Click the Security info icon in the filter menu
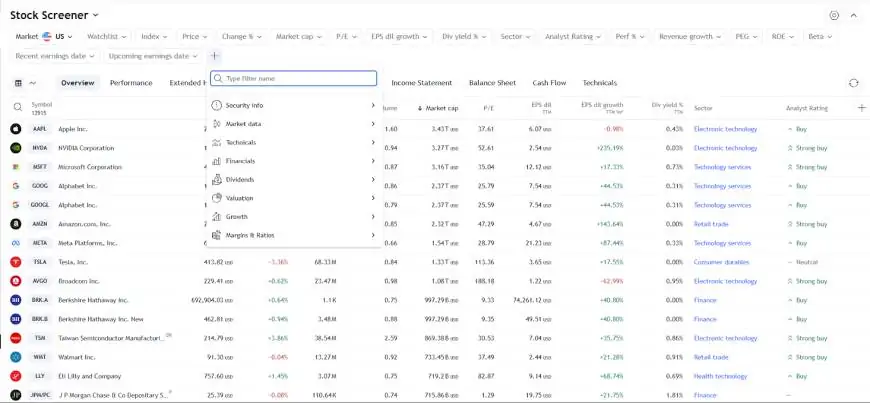 point(216,105)
